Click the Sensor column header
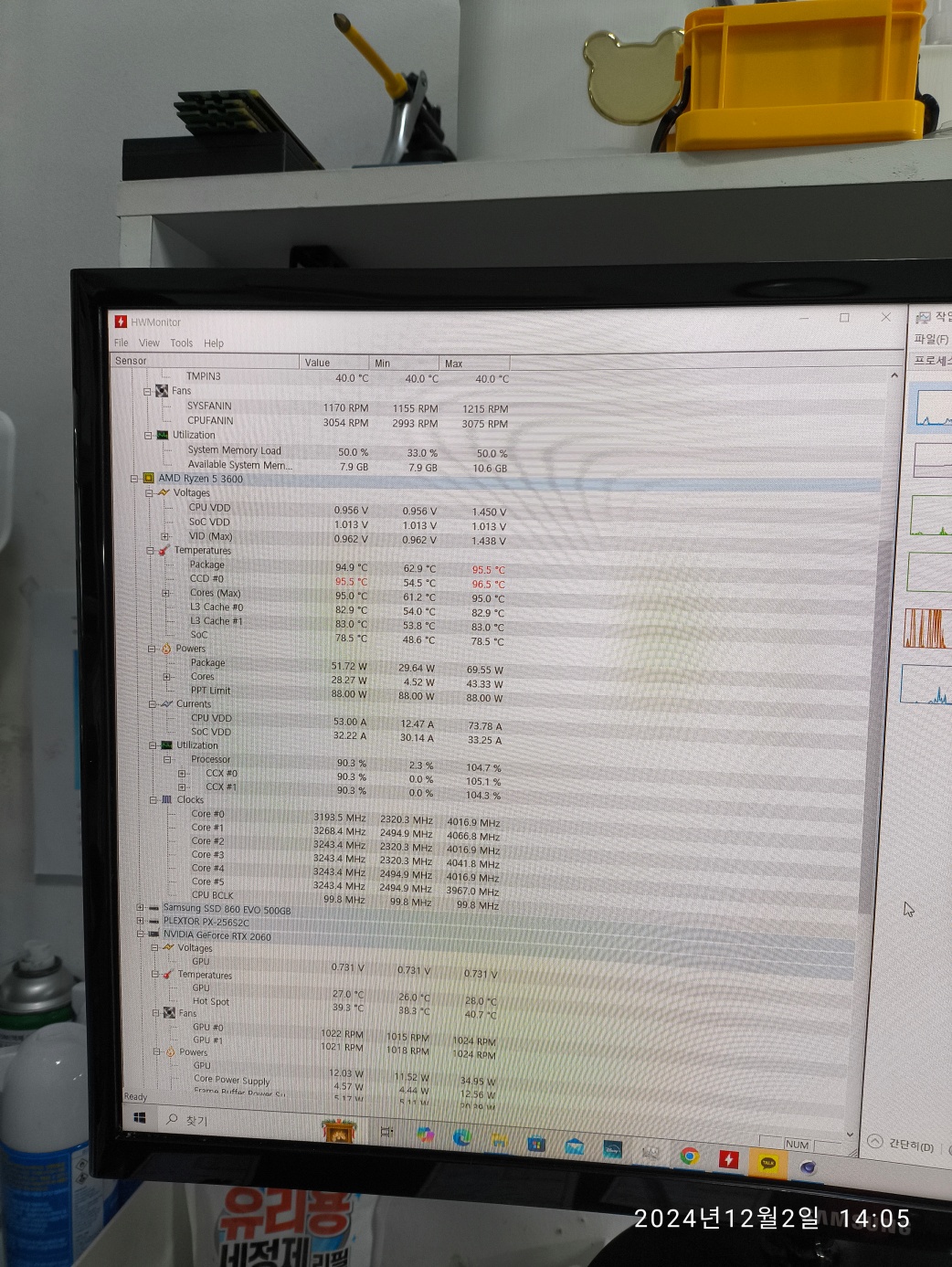This screenshot has width=952, height=1267. [206, 361]
